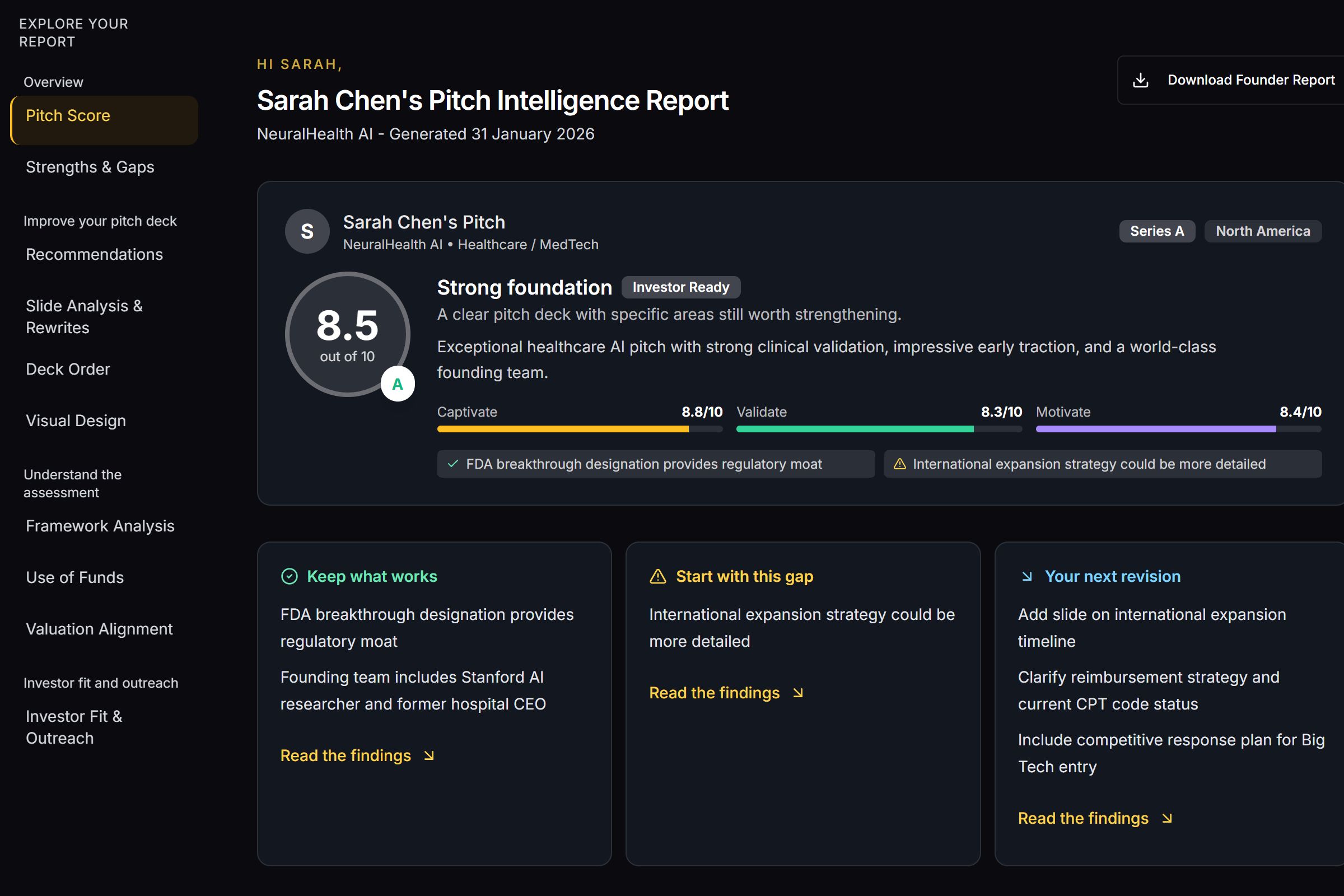Click the yellow Captivate progress bar
Image resolution: width=1344 pixels, height=896 pixels.
580,428
